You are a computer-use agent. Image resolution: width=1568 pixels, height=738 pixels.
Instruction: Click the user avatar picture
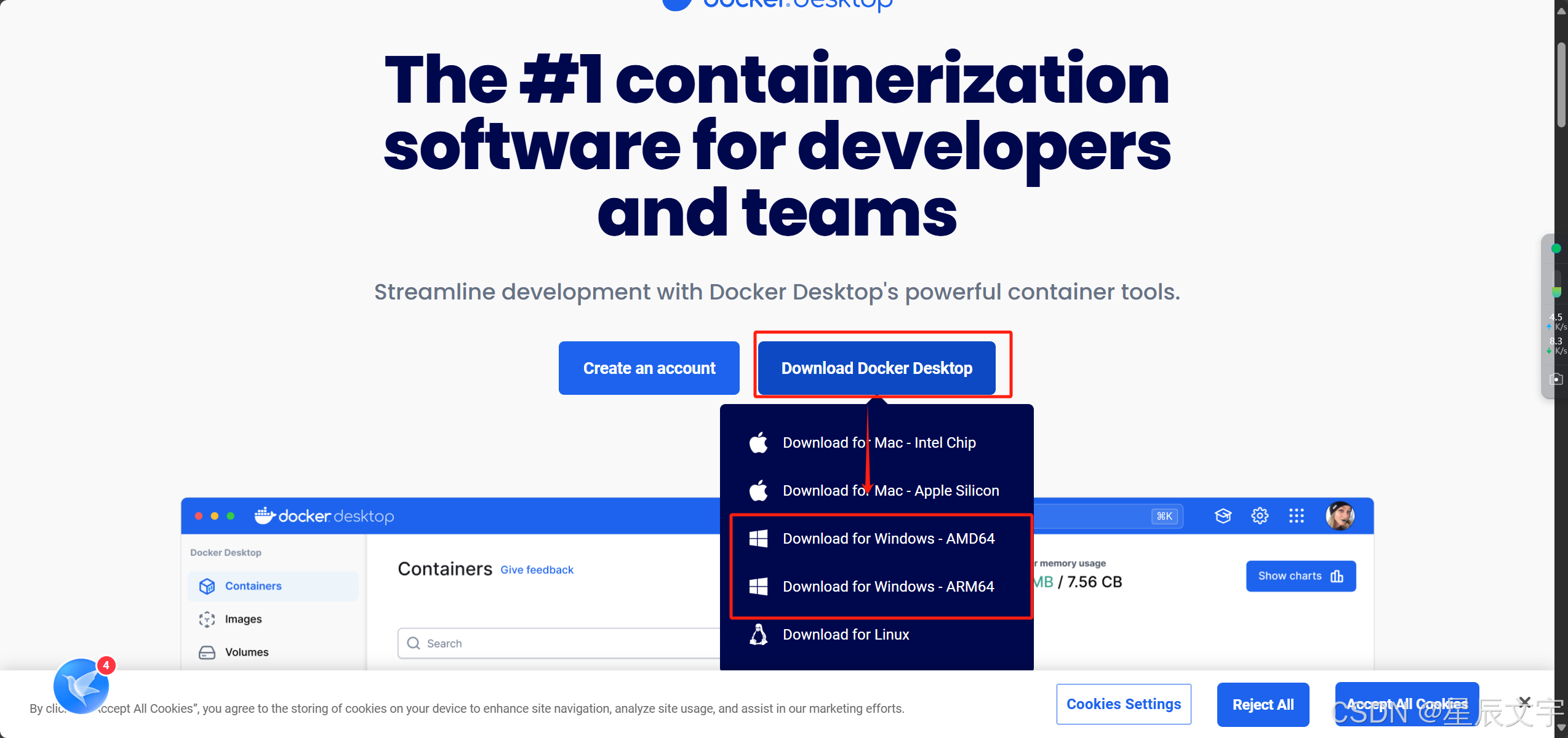1339,515
